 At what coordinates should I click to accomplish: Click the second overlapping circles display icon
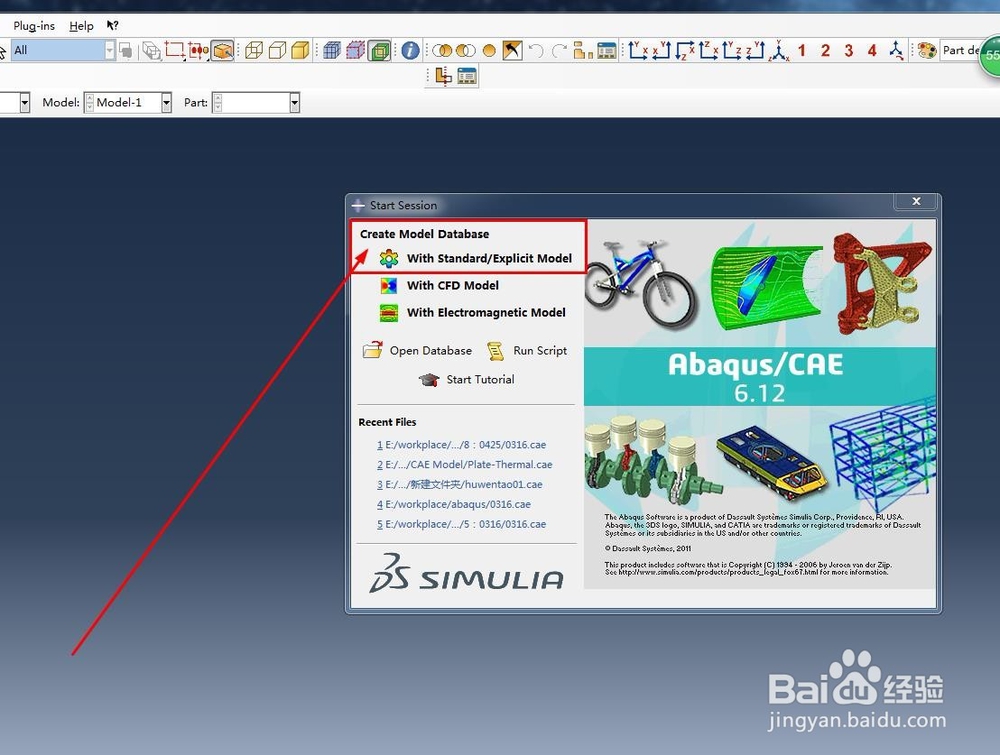tap(466, 50)
